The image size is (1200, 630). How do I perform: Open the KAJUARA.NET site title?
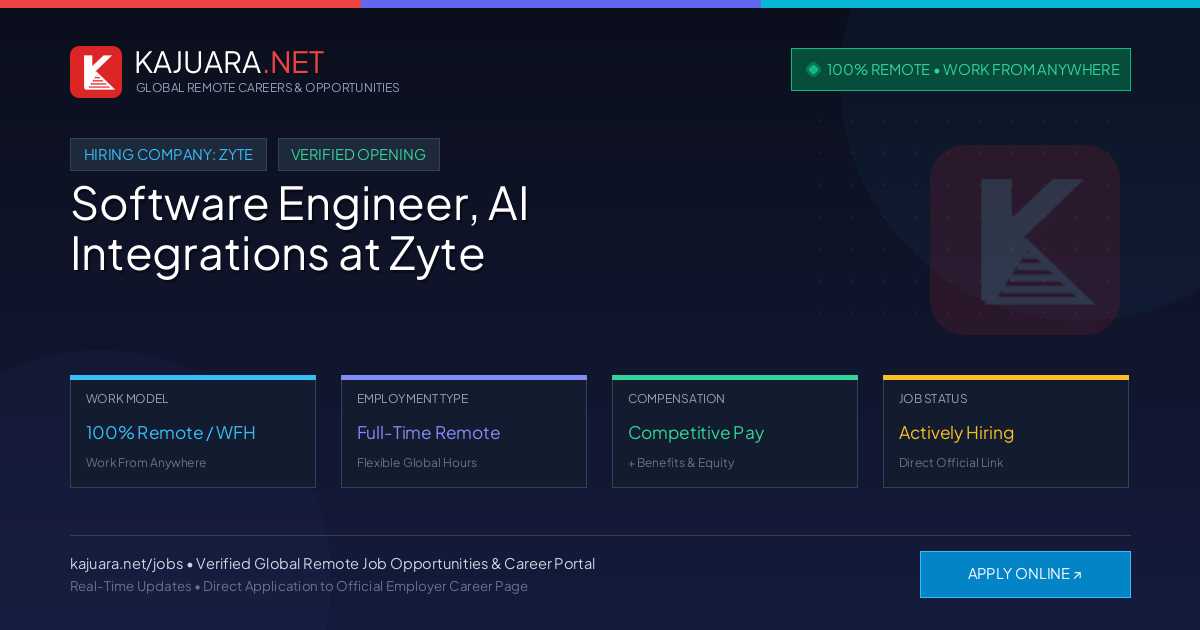229,62
